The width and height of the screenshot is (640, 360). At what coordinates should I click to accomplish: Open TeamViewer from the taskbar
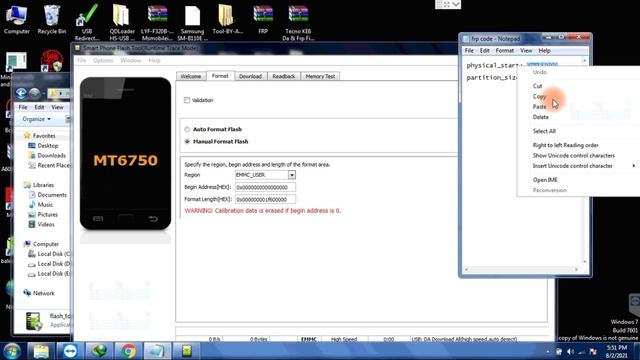(70, 351)
